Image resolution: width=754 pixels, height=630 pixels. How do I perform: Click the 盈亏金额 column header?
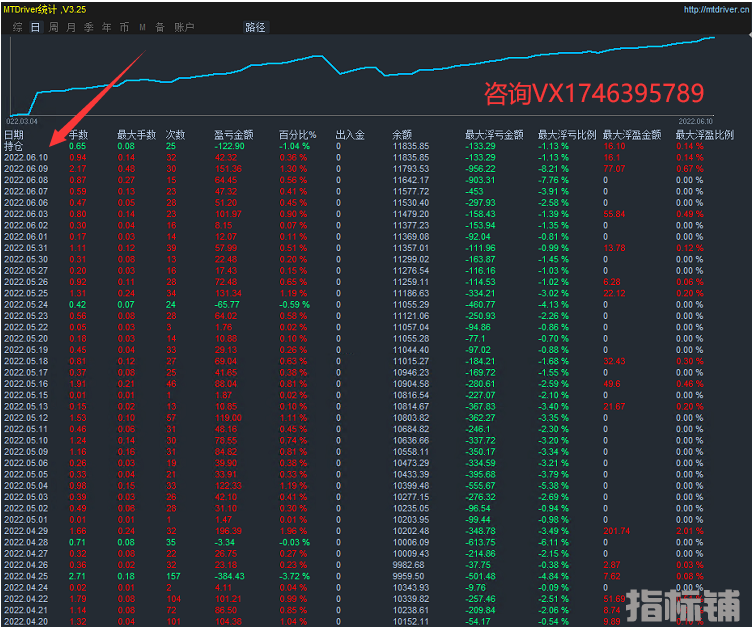234,135
